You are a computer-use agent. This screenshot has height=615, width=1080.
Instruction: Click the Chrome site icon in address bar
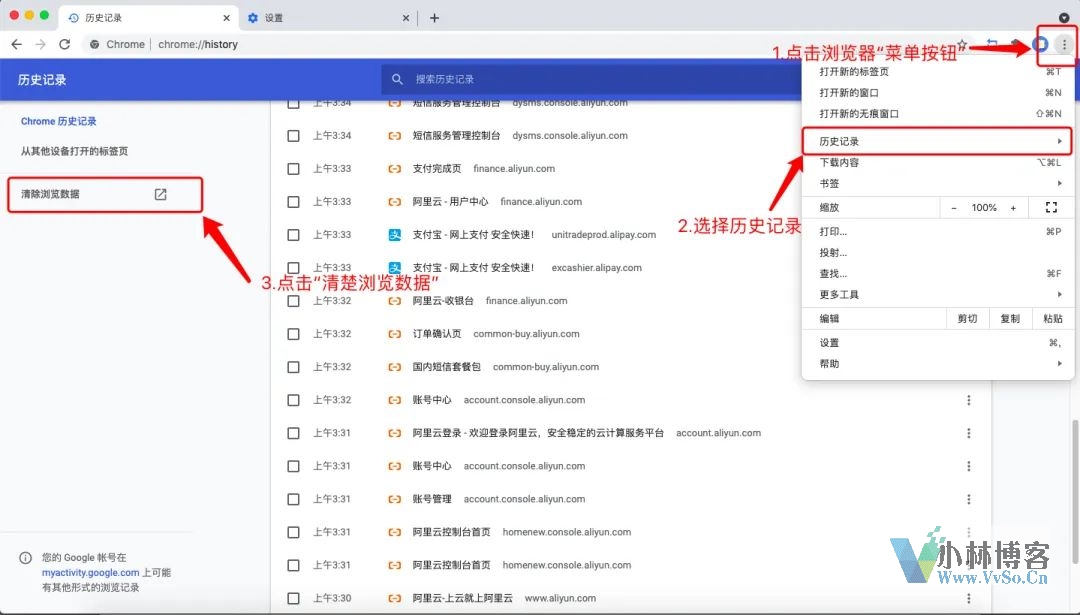[94, 44]
